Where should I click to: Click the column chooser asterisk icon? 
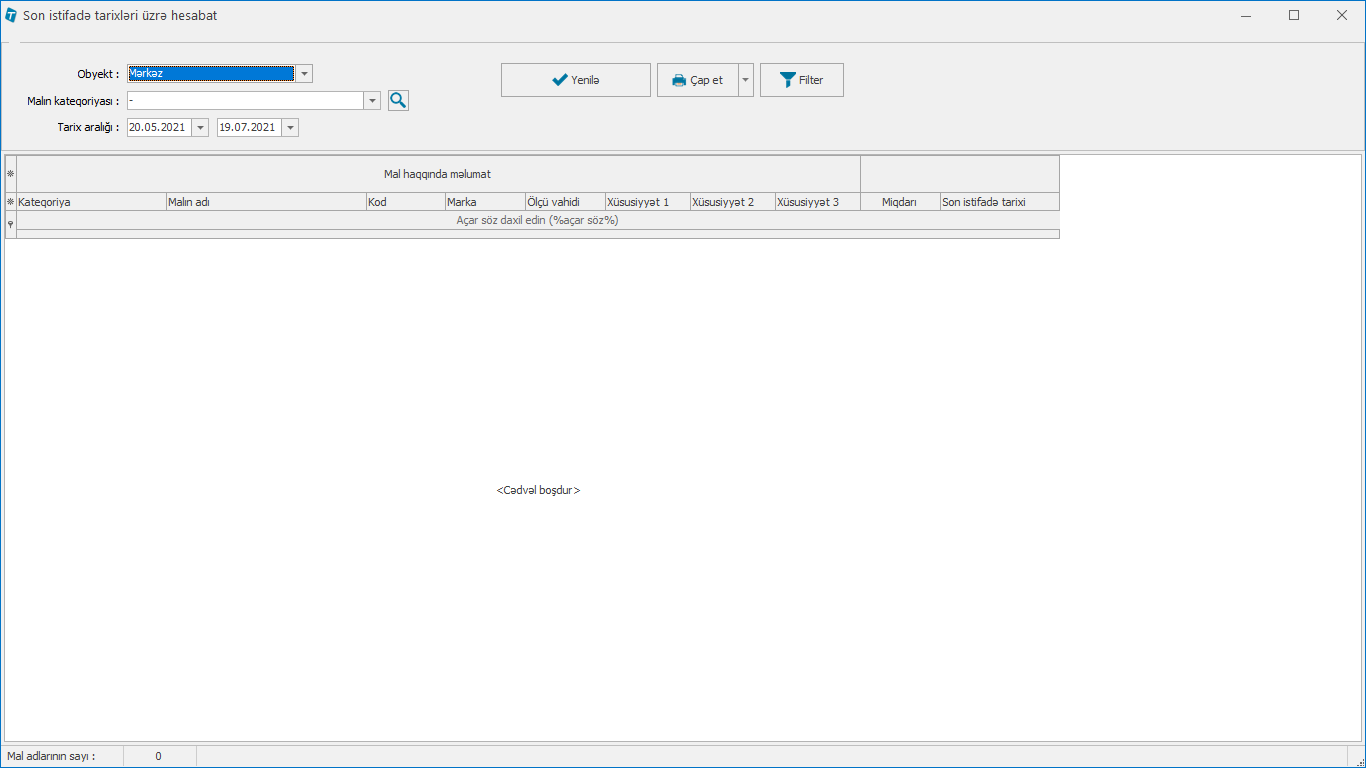tap(11, 202)
